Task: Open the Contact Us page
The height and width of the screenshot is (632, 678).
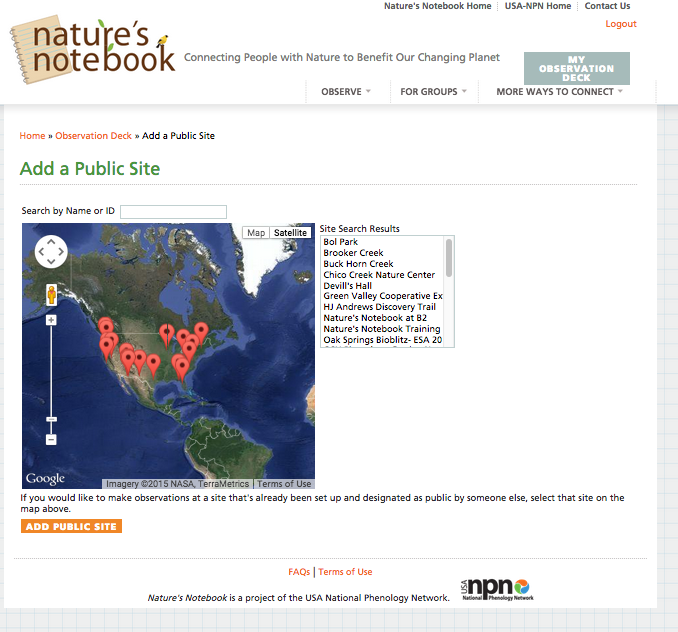Action: click(607, 6)
